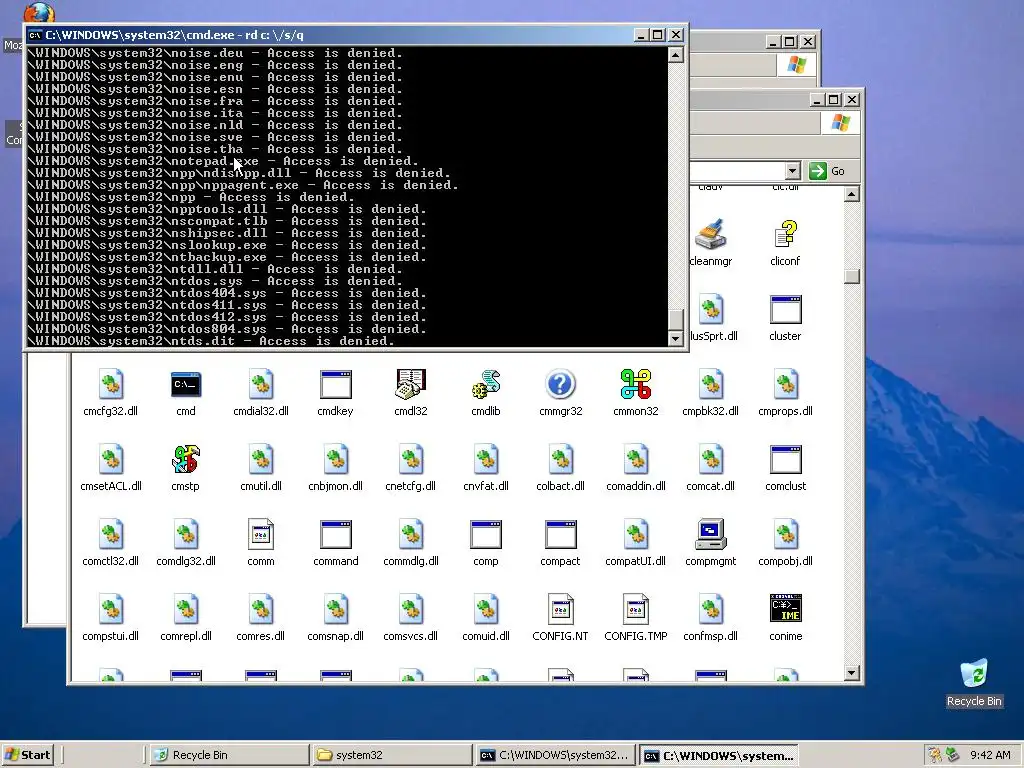Select the cnetcfg.dll file icon
The image size is (1024, 768).
click(411, 459)
